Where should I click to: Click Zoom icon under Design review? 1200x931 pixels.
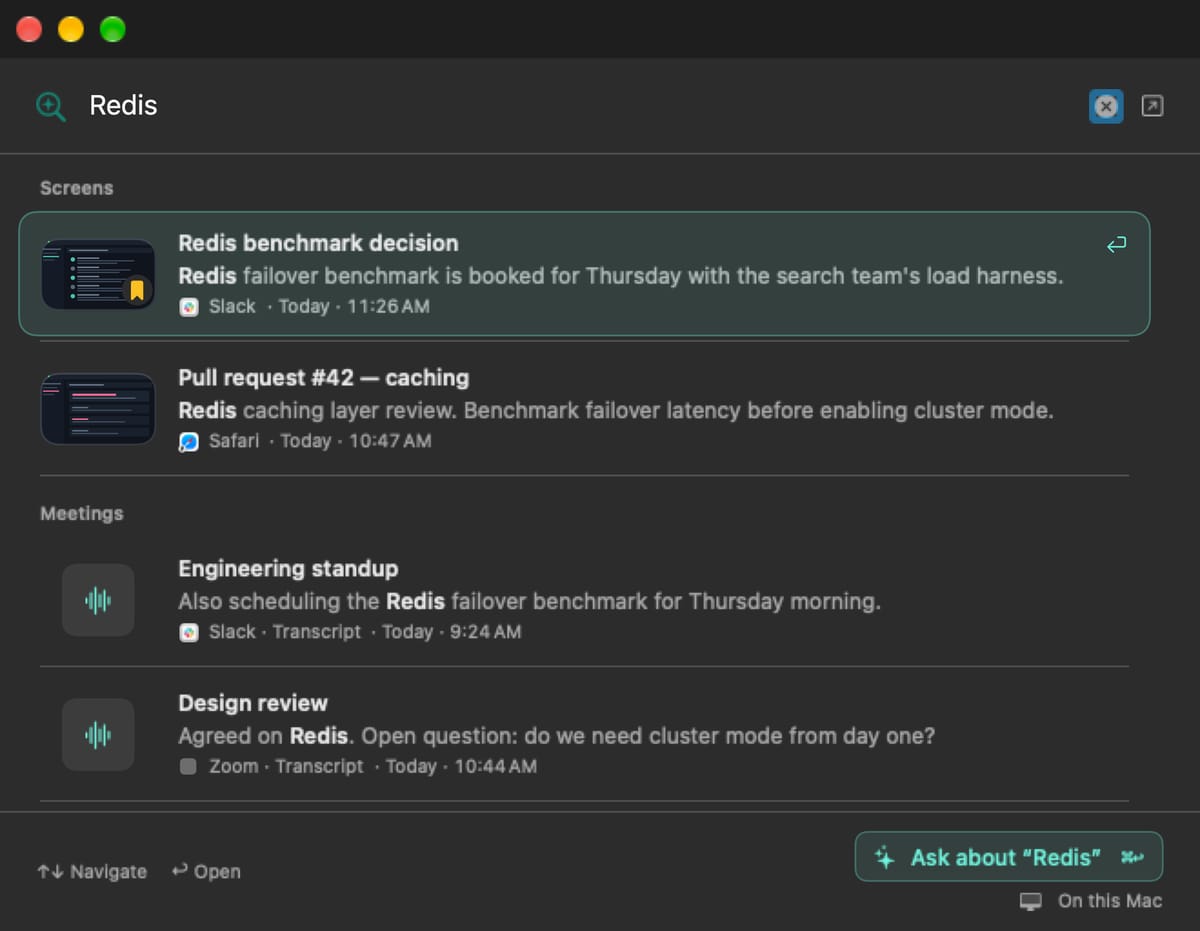(x=189, y=767)
